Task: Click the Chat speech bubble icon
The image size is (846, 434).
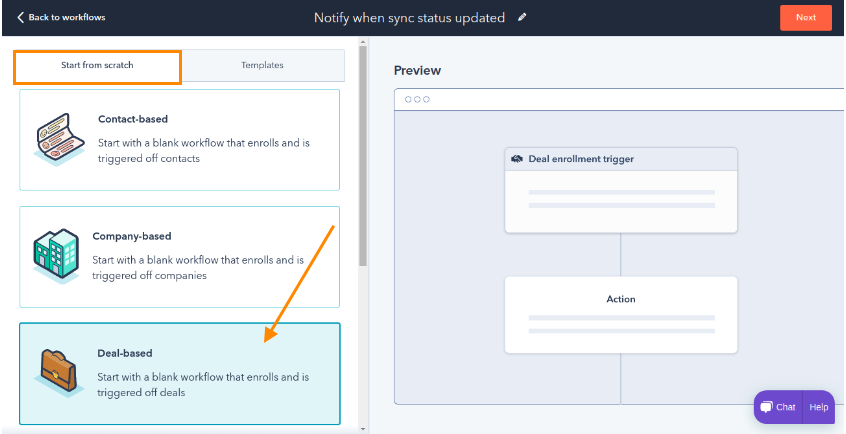Action: tap(767, 408)
